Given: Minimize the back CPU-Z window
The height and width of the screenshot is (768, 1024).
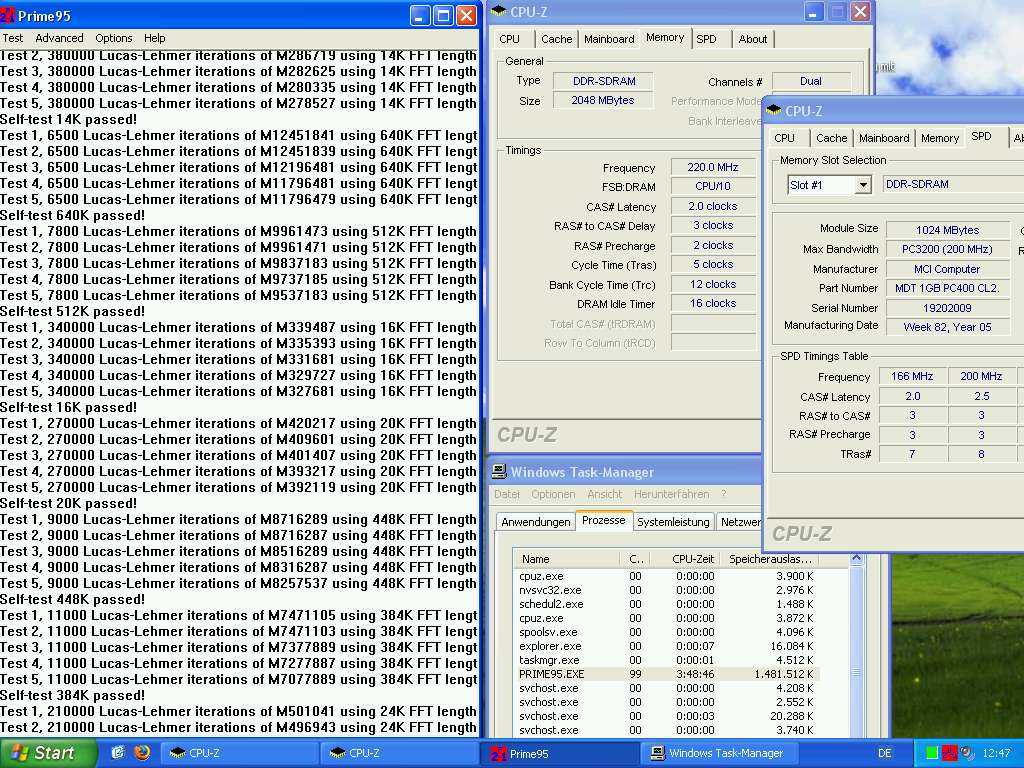Looking at the screenshot, I should [x=813, y=12].
